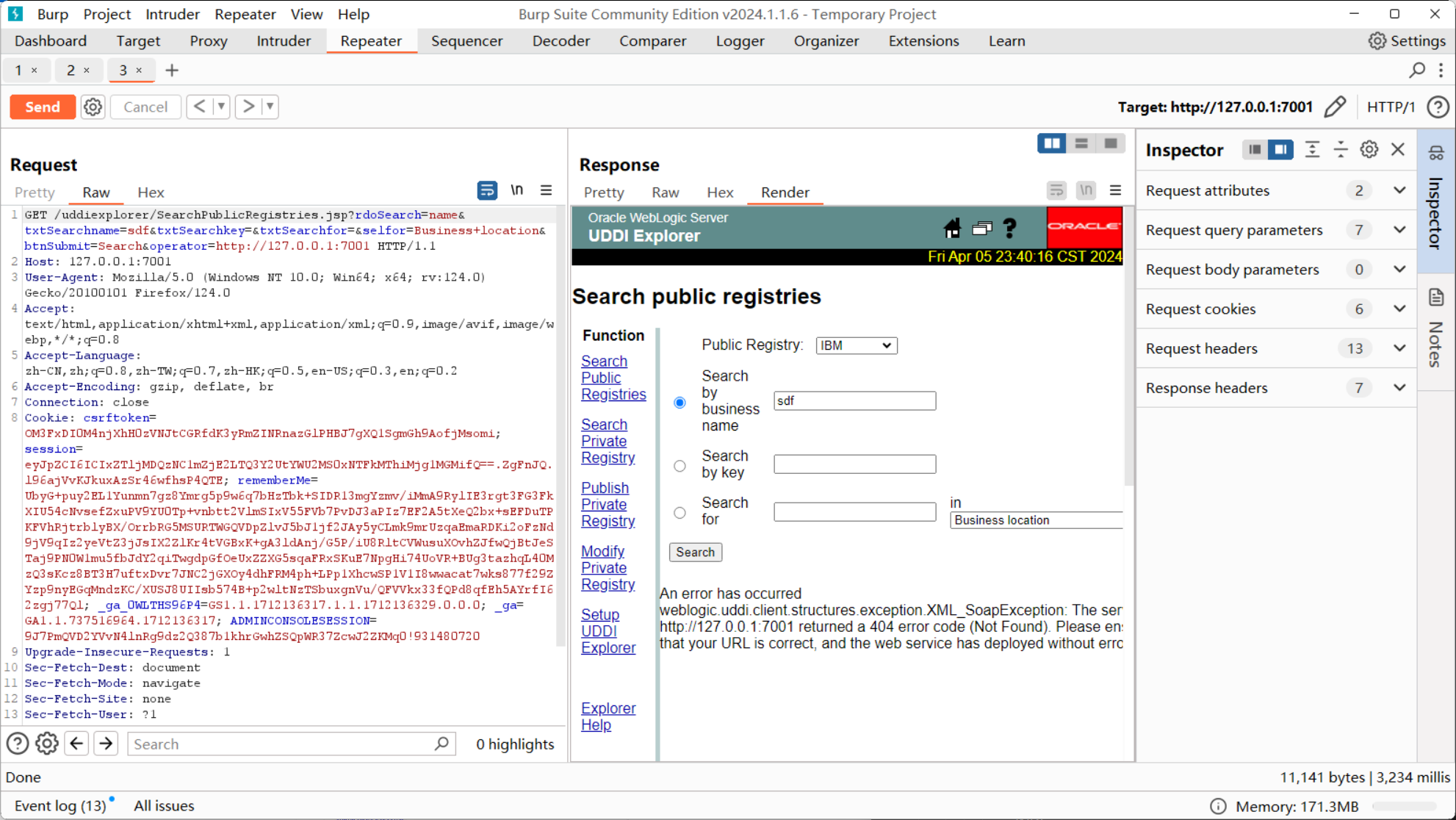Click the memory usage progress bar
The width and height of the screenshot is (1456, 820).
pyautogui.click(x=1405, y=806)
